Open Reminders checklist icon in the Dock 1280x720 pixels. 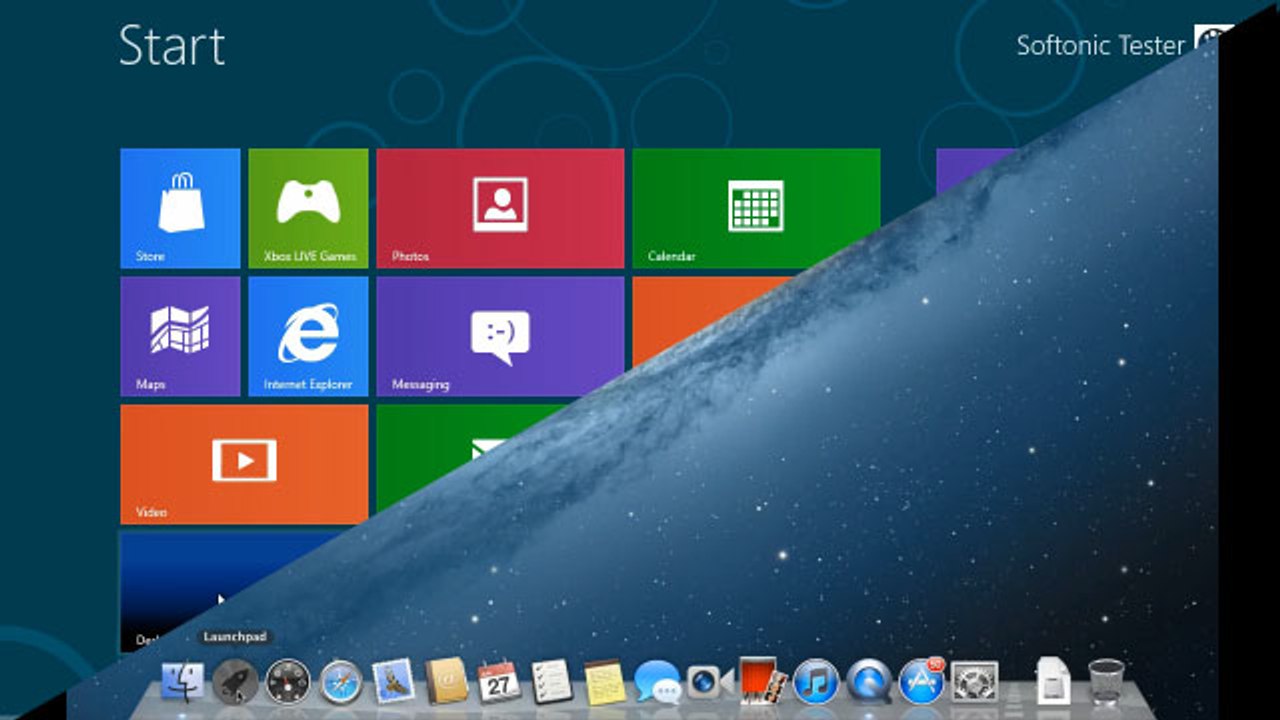(552, 682)
